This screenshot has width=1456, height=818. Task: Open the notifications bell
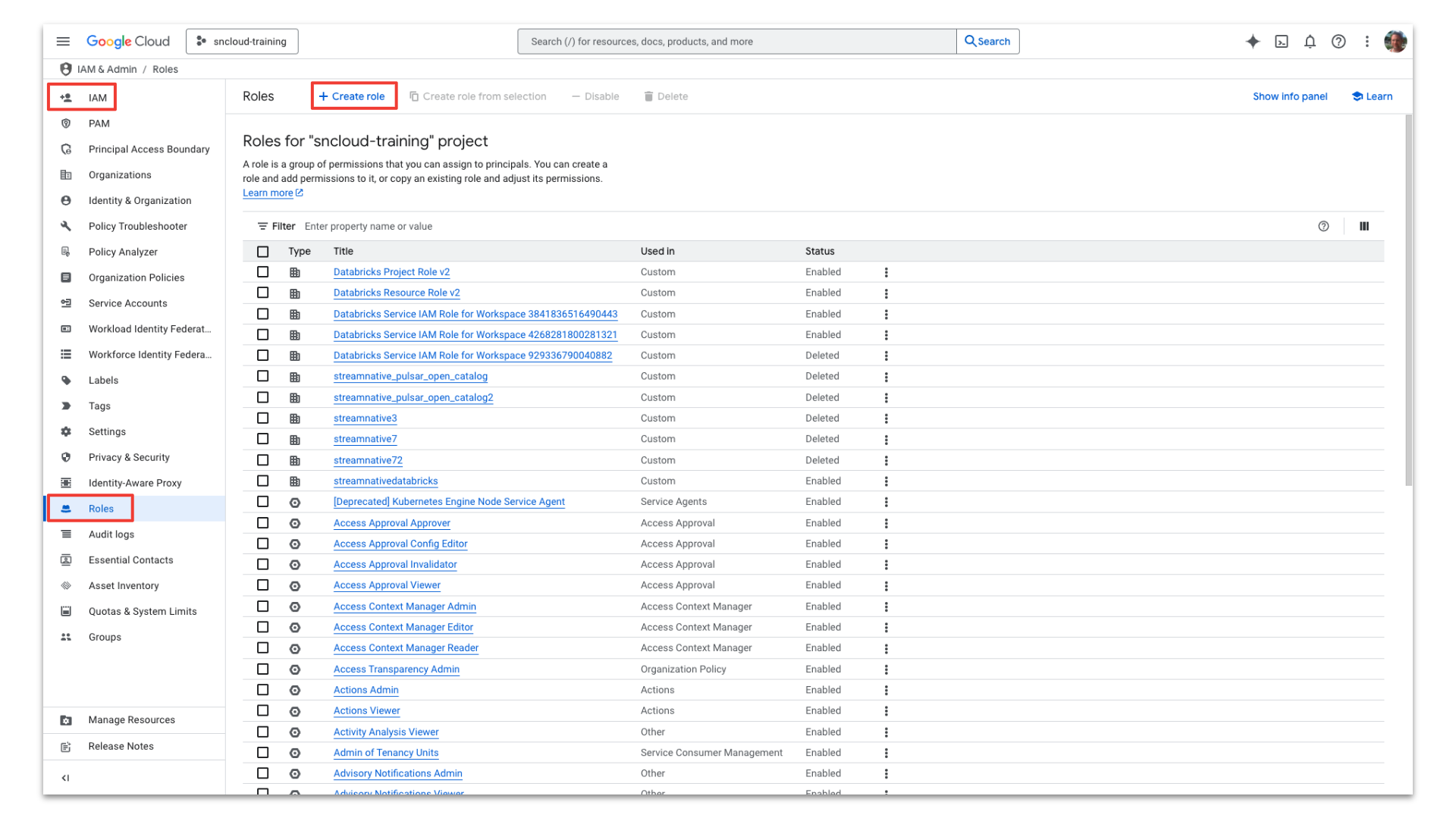pos(1310,42)
